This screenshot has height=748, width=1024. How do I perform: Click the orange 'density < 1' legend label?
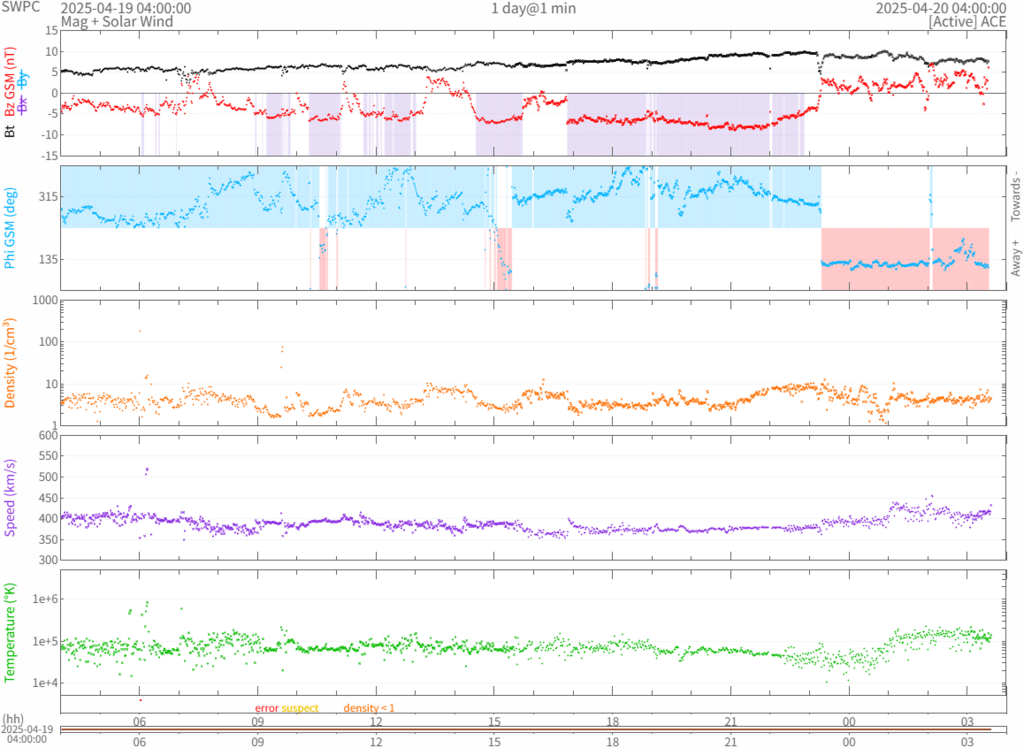[369, 708]
